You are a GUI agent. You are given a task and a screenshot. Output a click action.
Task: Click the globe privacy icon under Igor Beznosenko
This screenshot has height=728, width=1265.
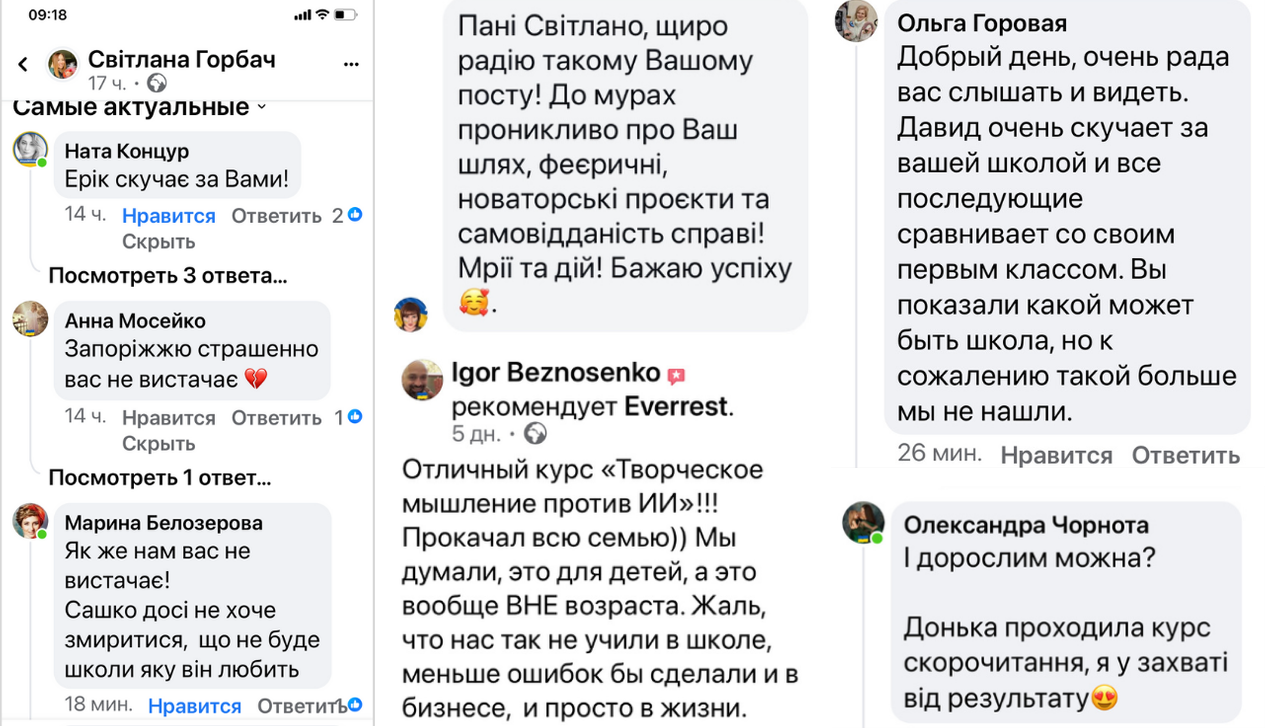pos(536,434)
